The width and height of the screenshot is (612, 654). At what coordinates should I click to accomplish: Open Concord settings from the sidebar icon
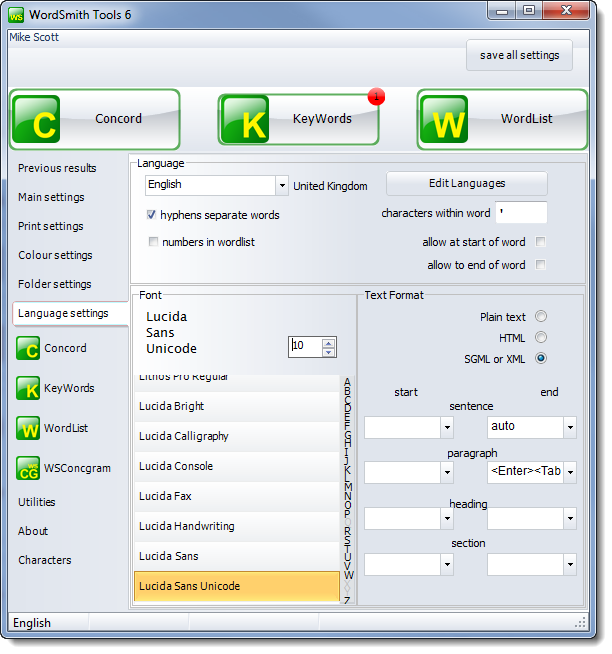28,349
